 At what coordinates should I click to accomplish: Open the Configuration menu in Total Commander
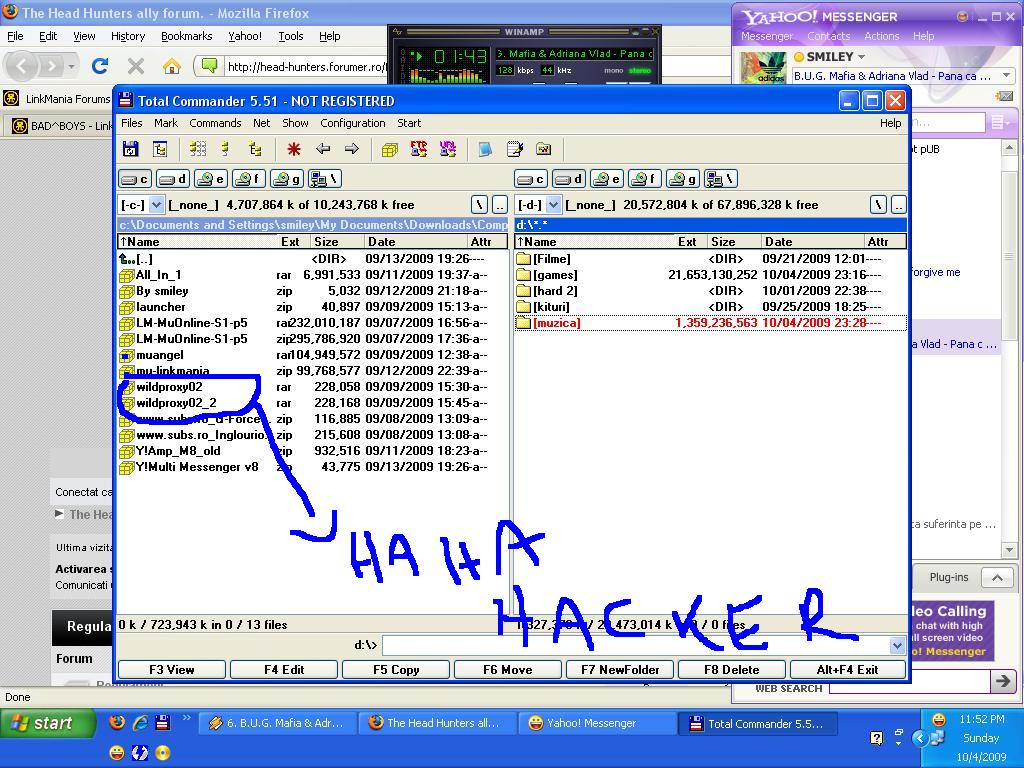(353, 123)
